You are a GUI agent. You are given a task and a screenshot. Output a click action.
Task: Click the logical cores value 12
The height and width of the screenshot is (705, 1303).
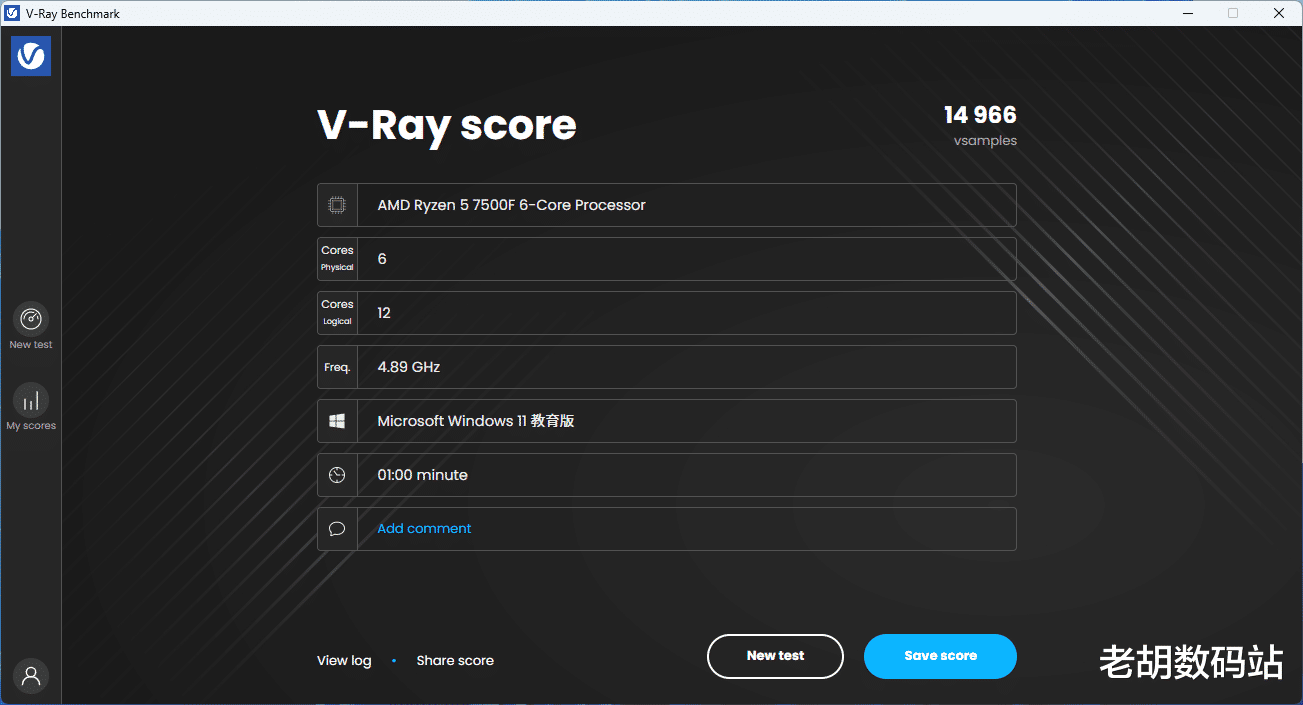click(x=384, y=313)
